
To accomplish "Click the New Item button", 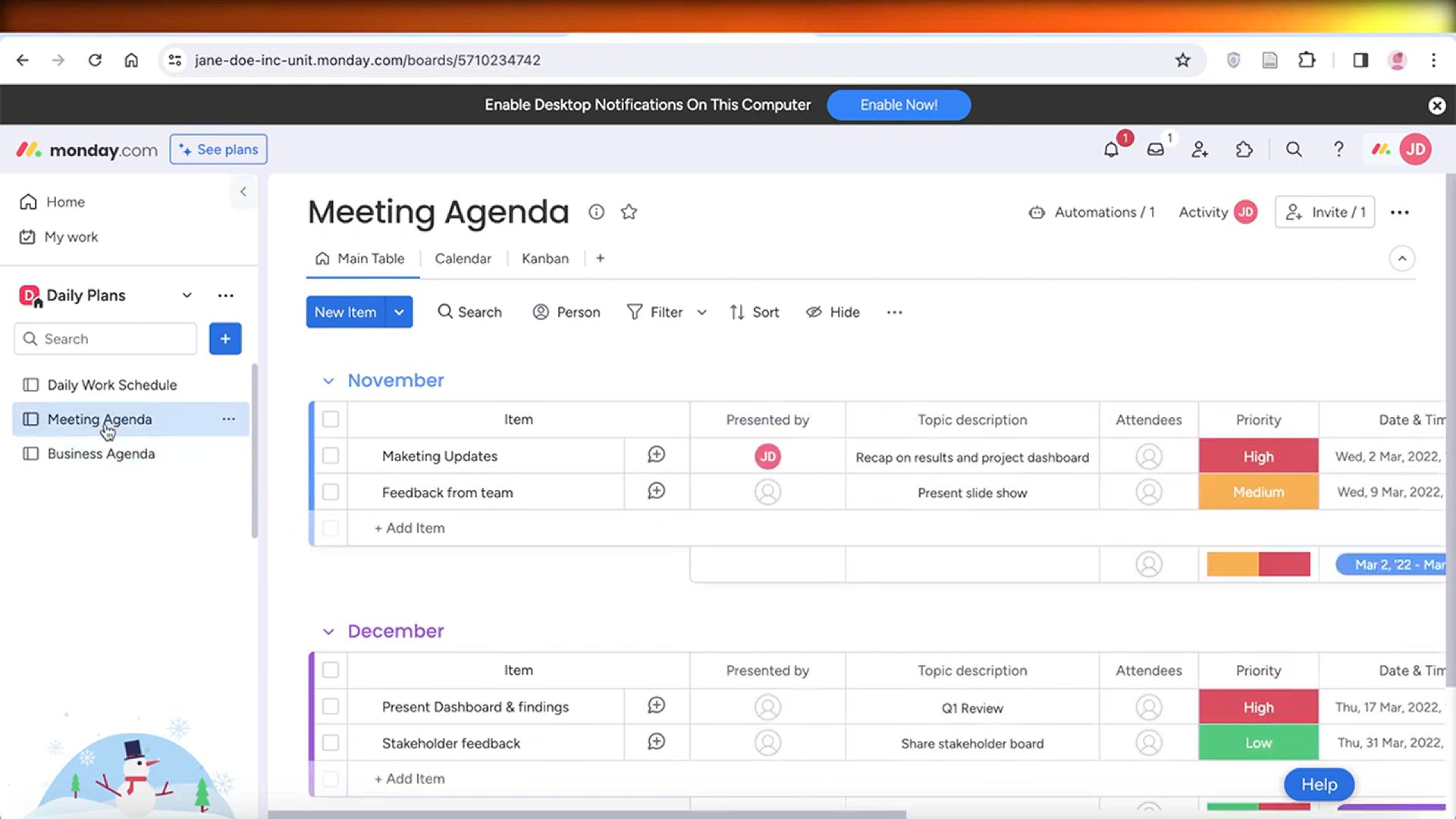I will 346,312.
